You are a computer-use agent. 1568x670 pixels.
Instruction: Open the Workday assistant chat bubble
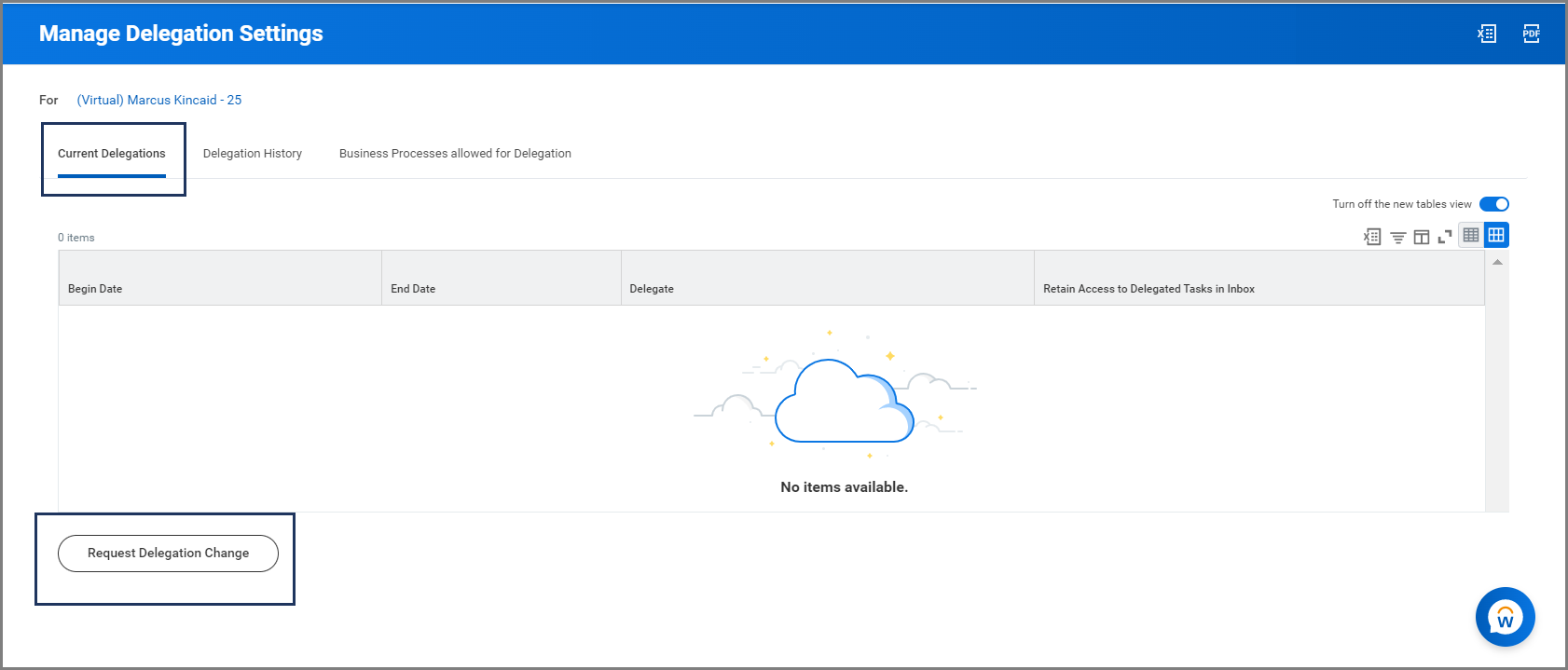click(x=1505, y=617)
